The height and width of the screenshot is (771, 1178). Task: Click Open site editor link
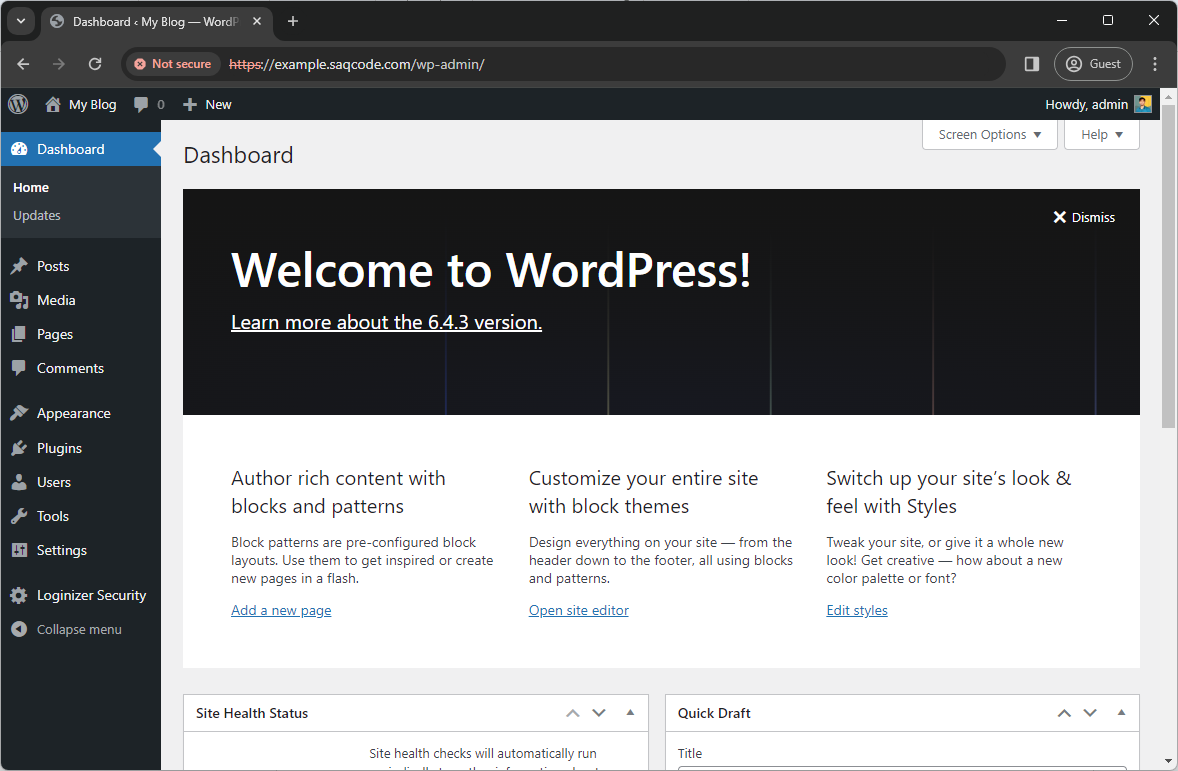tap(578, 610)
